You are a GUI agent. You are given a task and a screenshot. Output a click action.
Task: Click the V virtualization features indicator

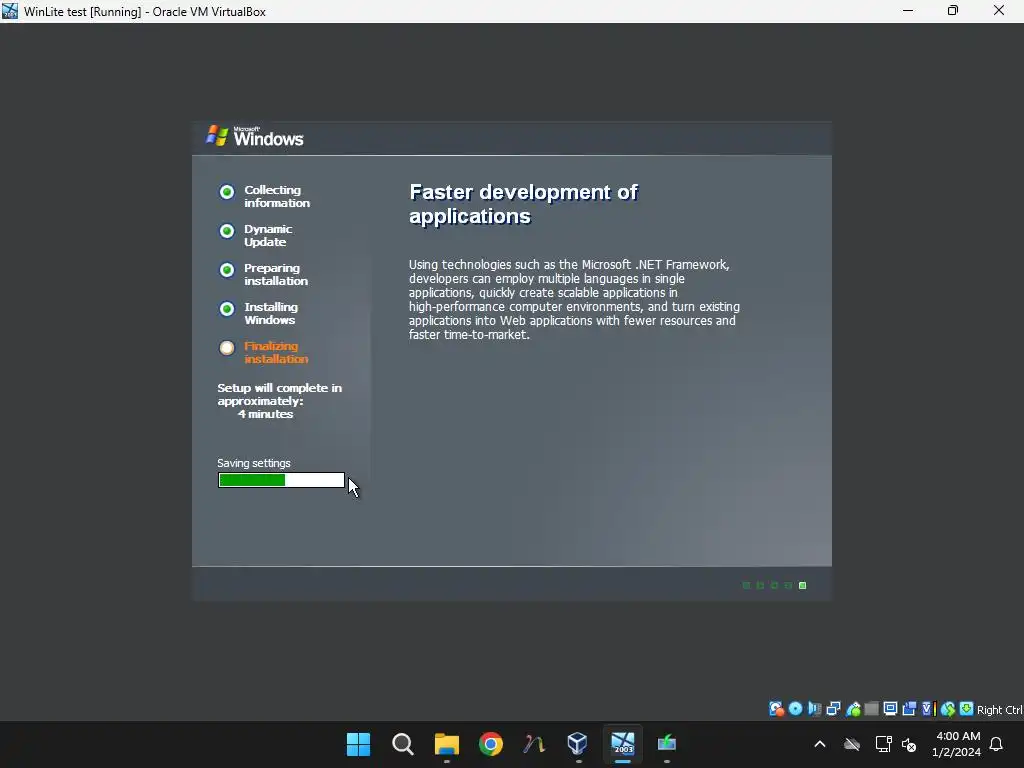click(x=928, y=709)
